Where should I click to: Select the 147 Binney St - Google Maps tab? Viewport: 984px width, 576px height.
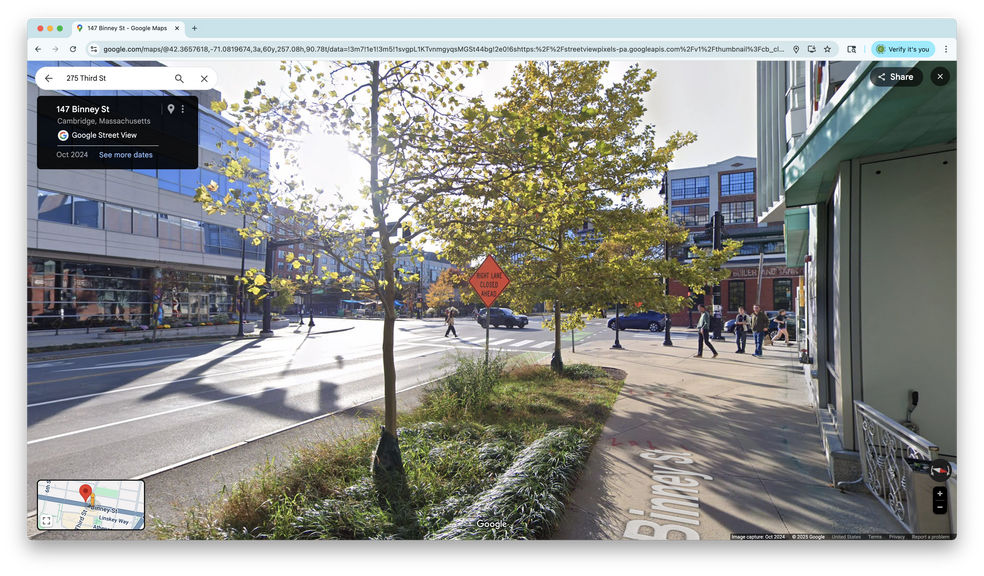[x=125, y=28]
